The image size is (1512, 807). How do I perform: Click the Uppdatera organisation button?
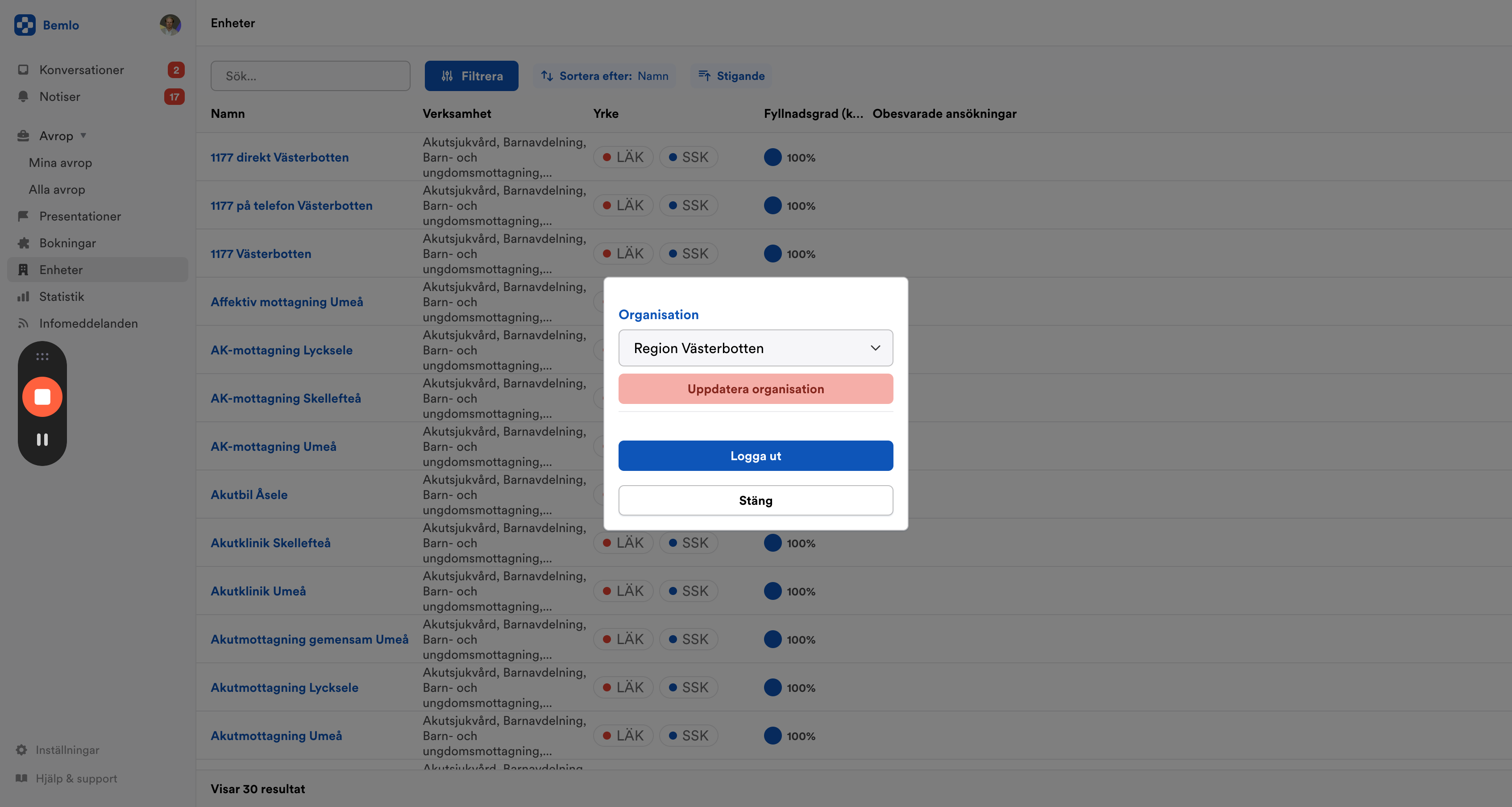[x=756, y=388]
